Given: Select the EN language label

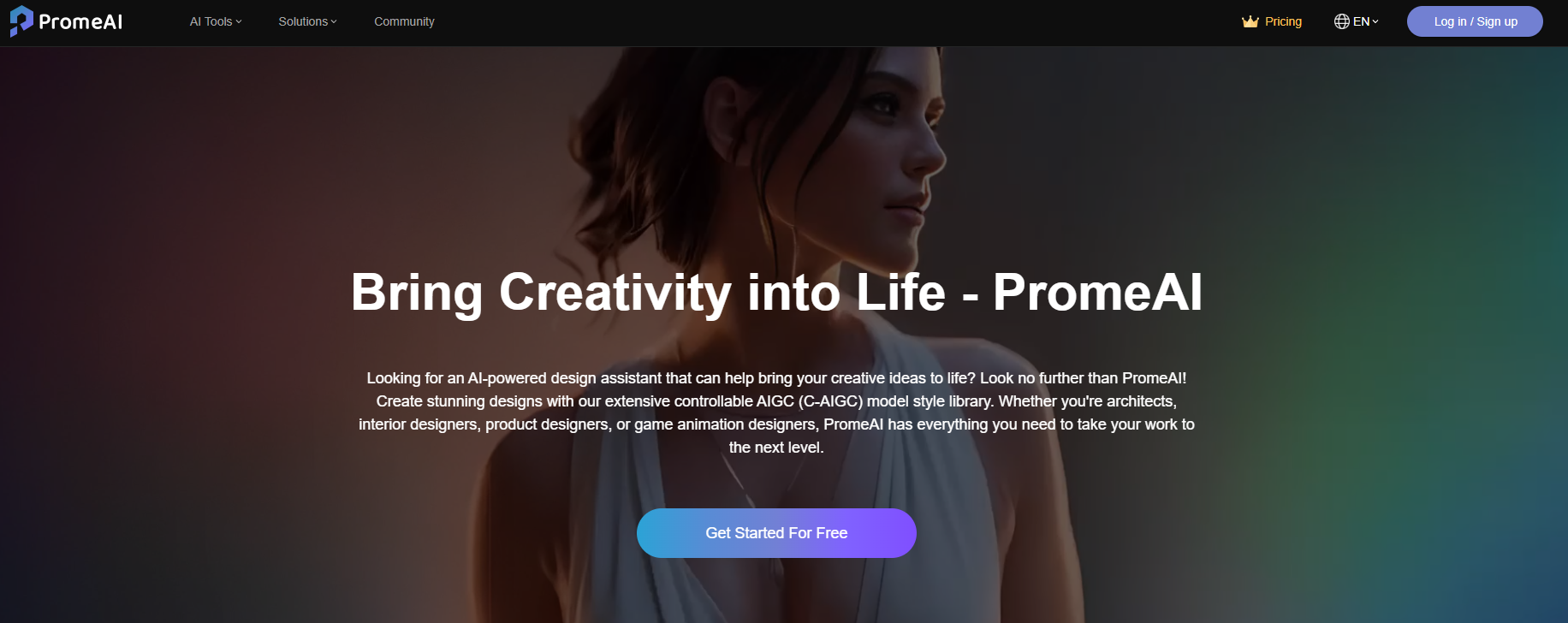Looking at the screenshot, I should click(x=1362, y=21).
